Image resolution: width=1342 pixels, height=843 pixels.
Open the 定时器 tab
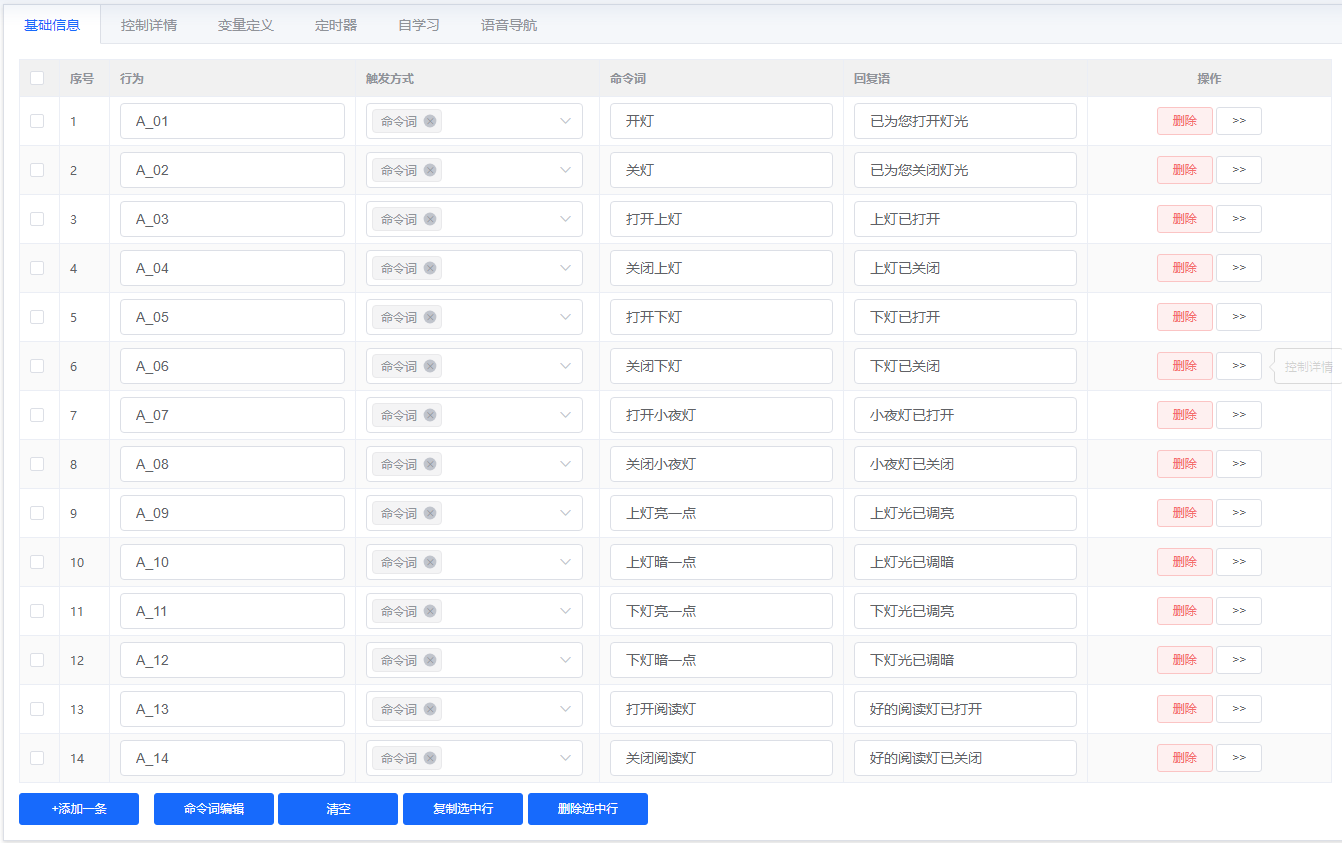pyautogui.click(x=336, y=25)
